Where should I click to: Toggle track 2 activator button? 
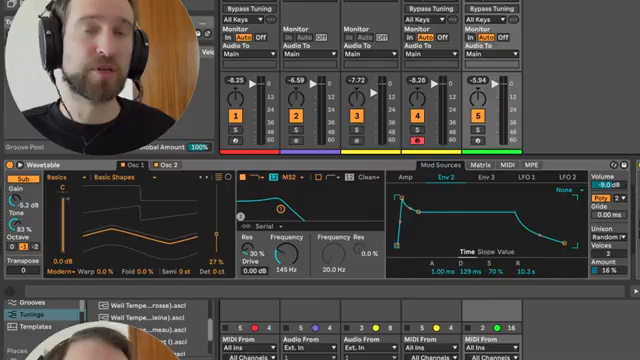coord(296,116)
